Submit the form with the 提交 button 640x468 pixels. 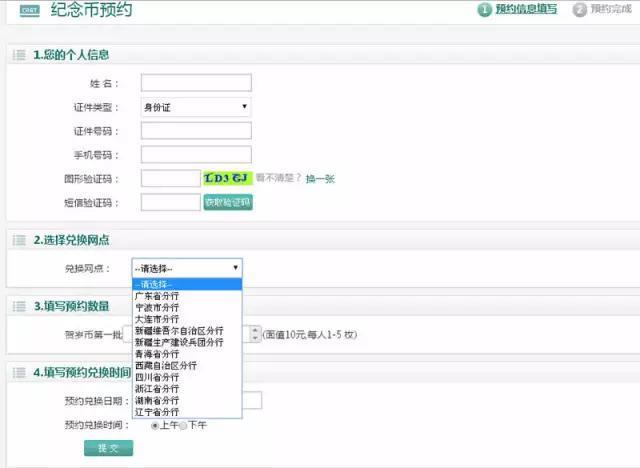point(108,448)
